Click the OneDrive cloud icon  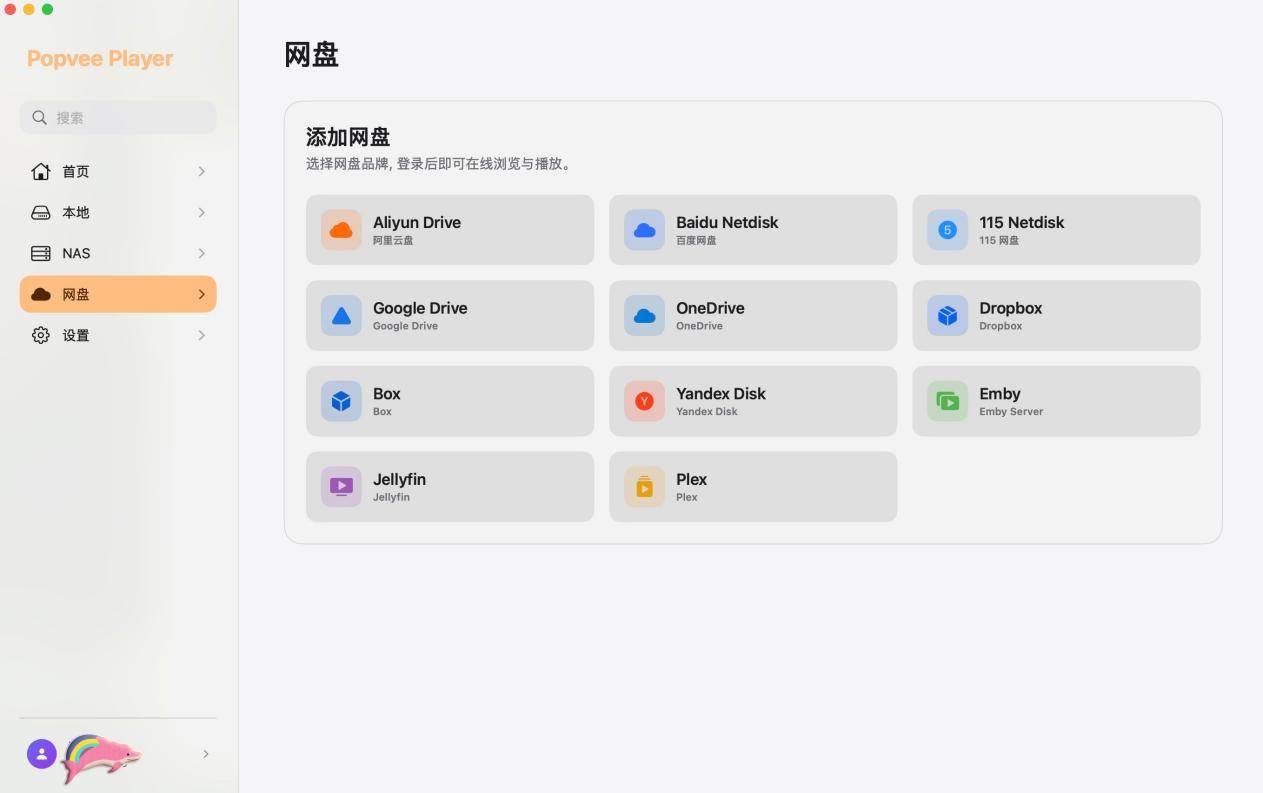(644, 316)
